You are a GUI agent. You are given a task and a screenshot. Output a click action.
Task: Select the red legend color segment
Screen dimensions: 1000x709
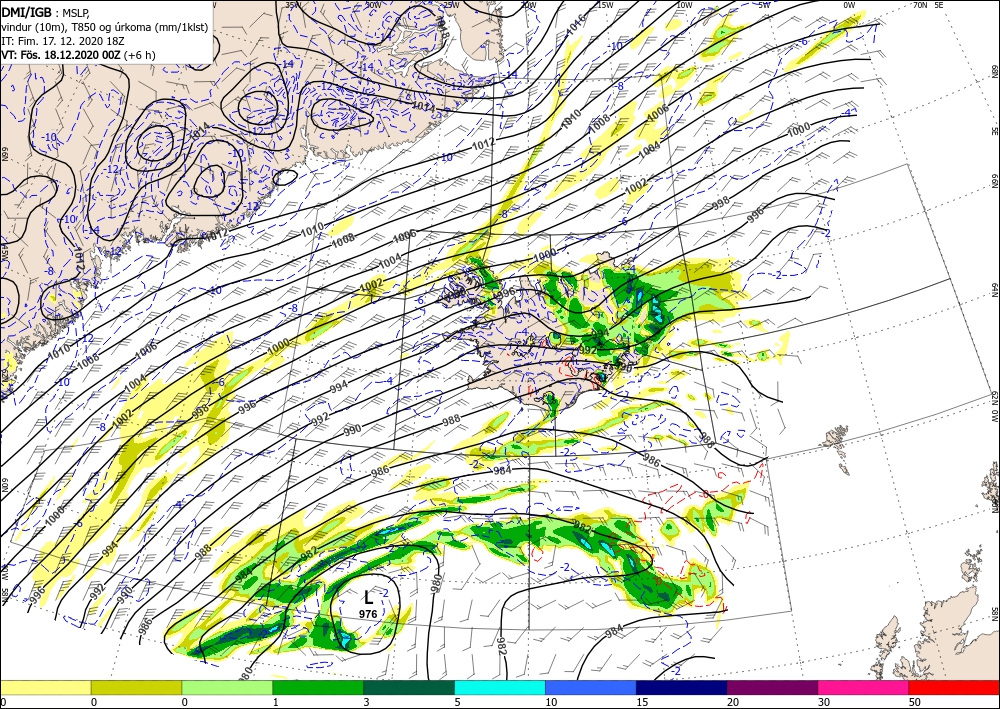(954, 687)
